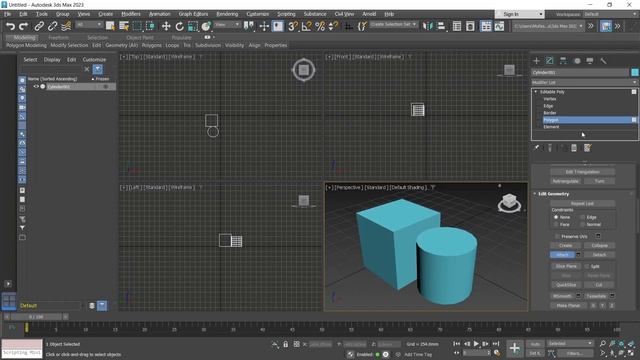Click Configure Modifier Sets icon
640x360 pixels.
click(587, 148)
